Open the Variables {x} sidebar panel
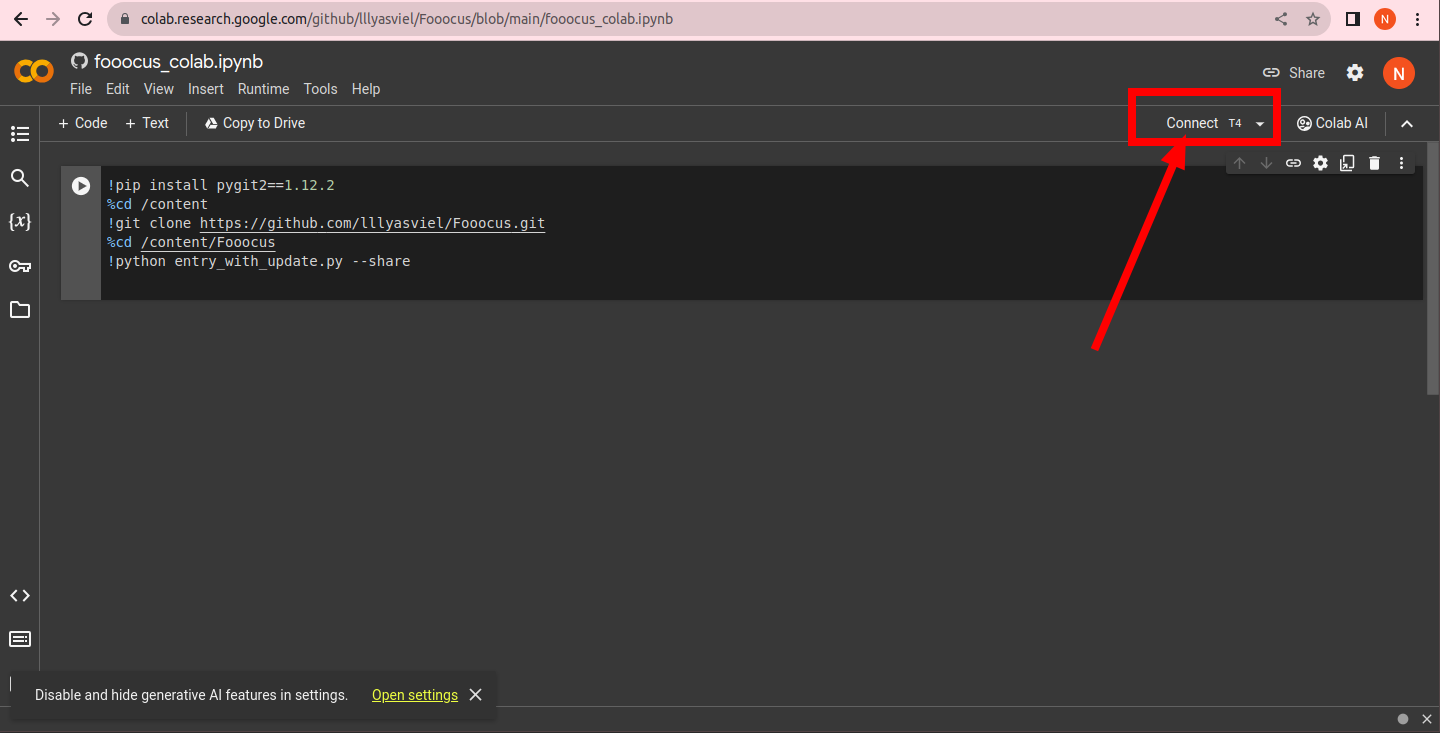Screen dimensions: 1440x733 [x=20, y=221]
